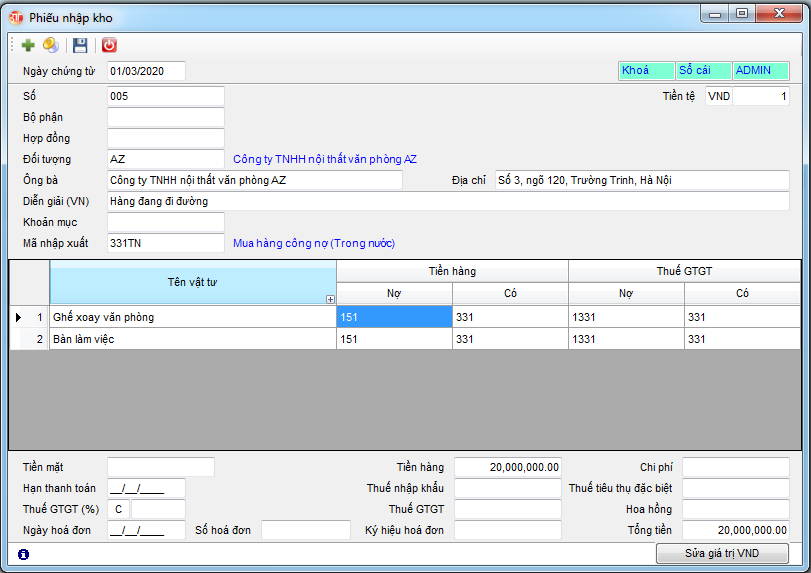Screen dimensions: 811x573
Task: Click the copy voucher toolbar icon
Action: 50,45
